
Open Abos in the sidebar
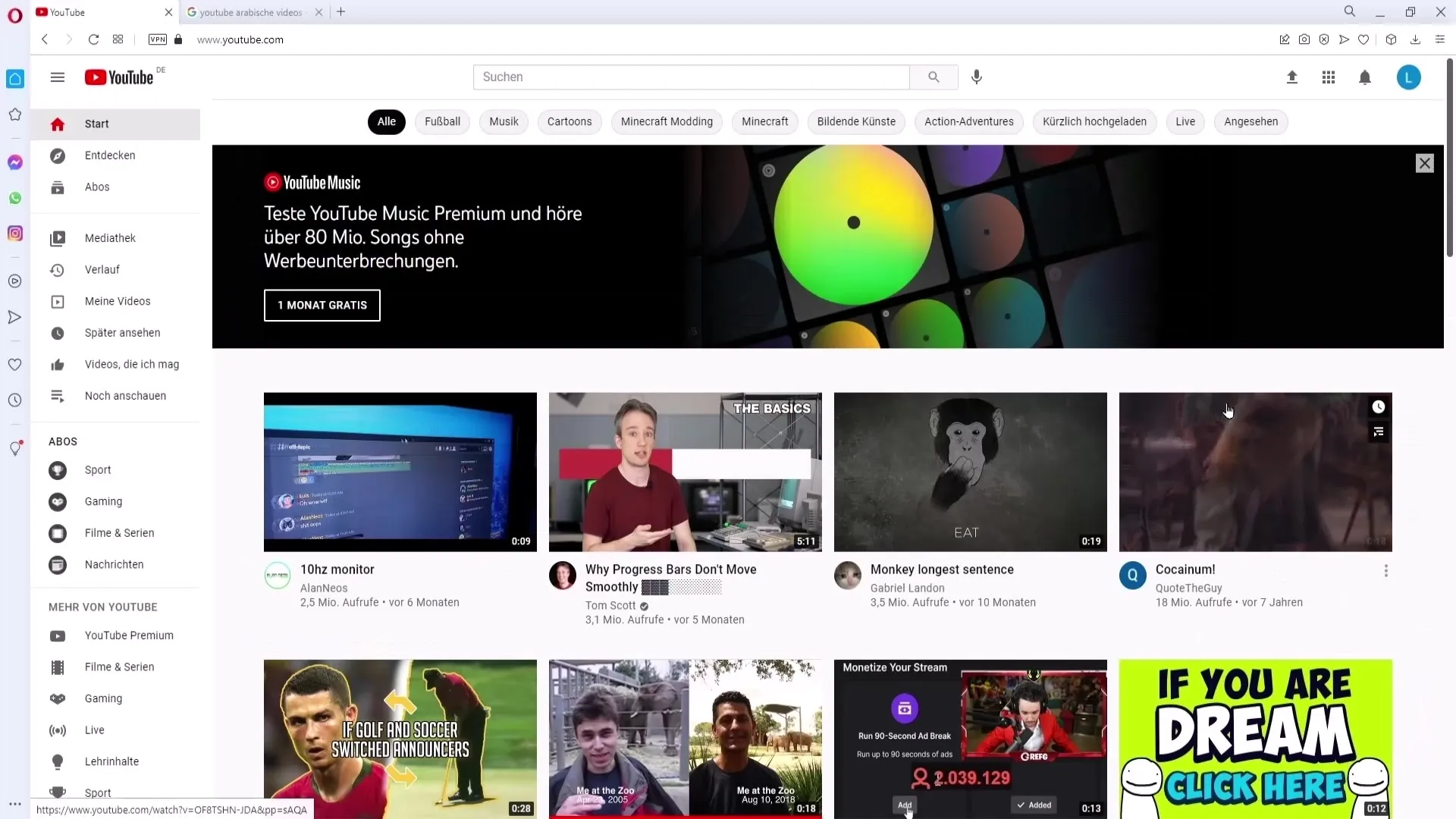click(x=115, y=187)
